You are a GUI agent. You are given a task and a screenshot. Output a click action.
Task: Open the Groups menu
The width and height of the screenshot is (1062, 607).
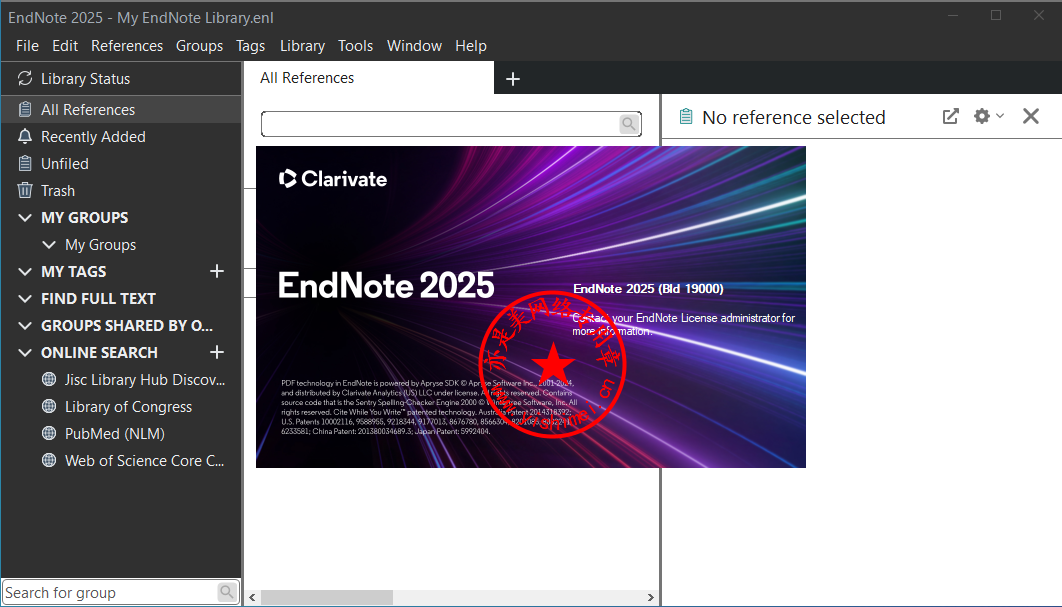(199, 45)
